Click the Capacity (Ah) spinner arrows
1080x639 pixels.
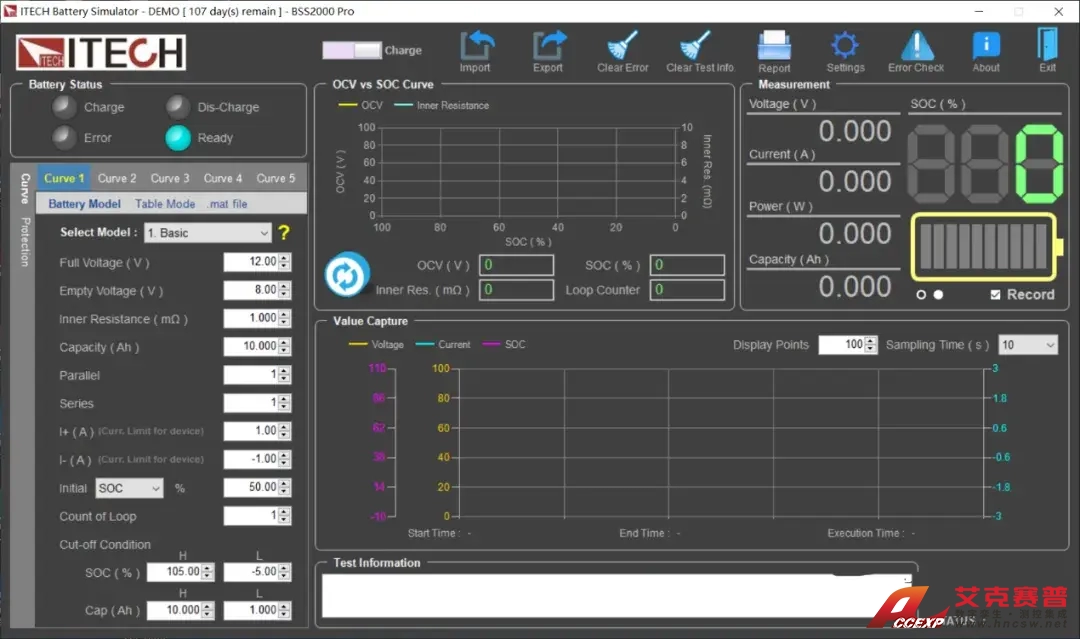[x=284, y=346]
